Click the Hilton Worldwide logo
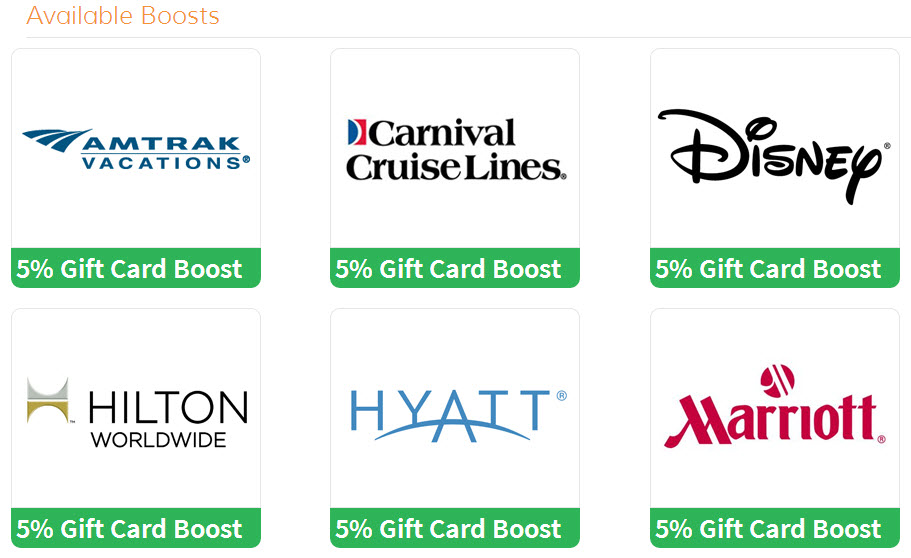The height and width of the screenshot is (558, 911). pyautogui.click(x=138, y=412)
